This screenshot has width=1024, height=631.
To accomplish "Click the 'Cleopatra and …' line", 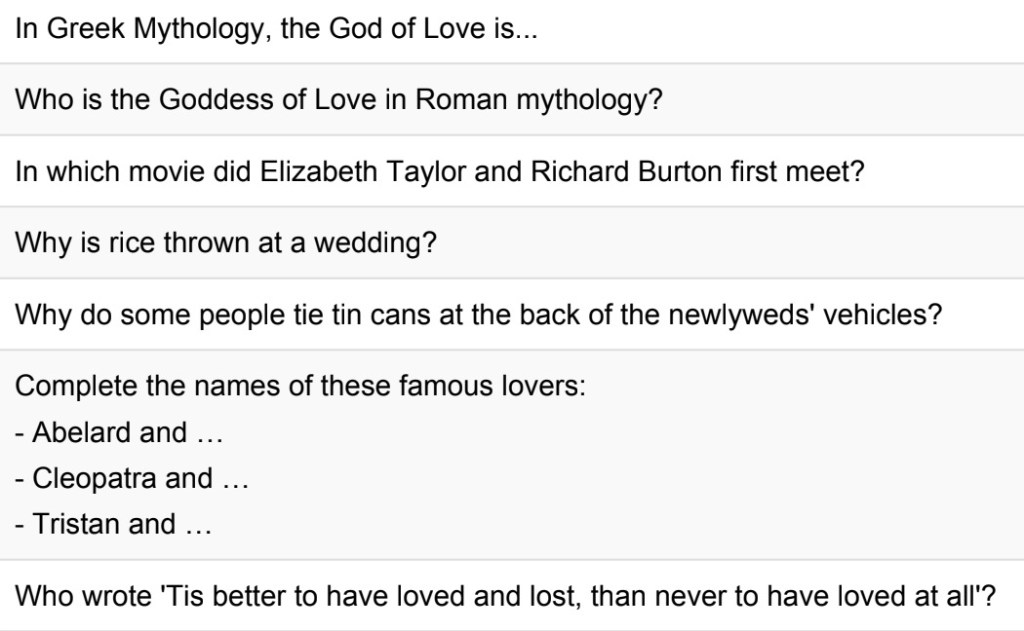I will tap(131, 478).
